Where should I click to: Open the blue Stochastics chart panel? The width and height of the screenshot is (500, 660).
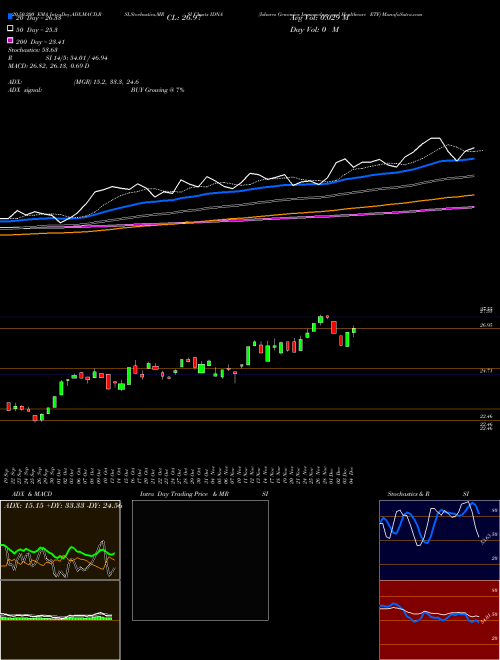[x=439, y=540]
